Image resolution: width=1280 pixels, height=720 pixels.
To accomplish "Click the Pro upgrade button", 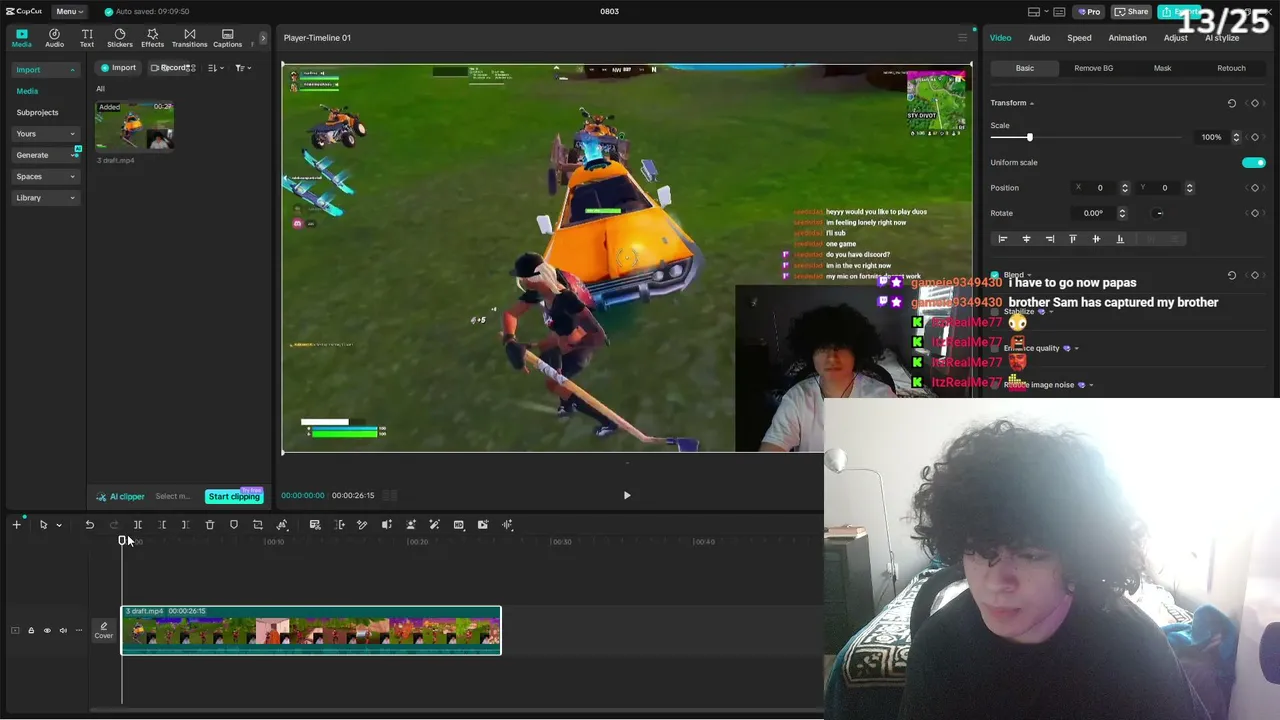I will pos(1088,11).
